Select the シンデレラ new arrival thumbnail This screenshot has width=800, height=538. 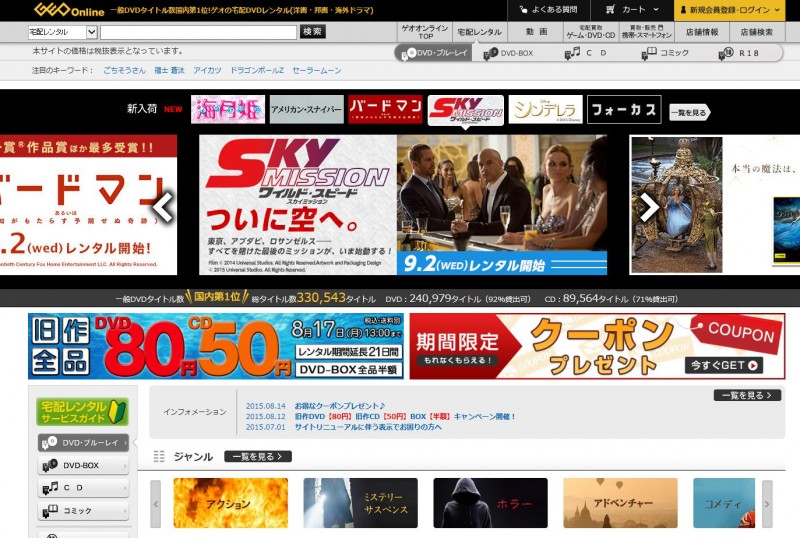click(545, 109)
